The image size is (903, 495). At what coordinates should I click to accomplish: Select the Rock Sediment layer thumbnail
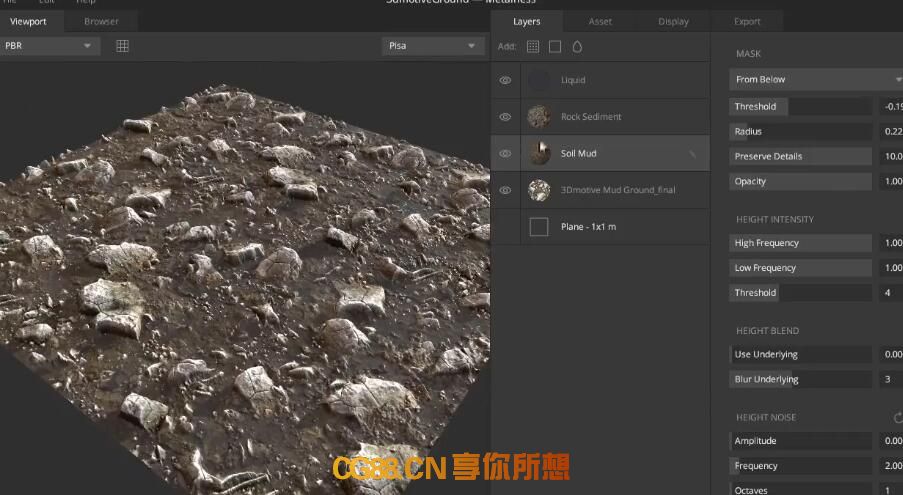click(x=539, y=117)
